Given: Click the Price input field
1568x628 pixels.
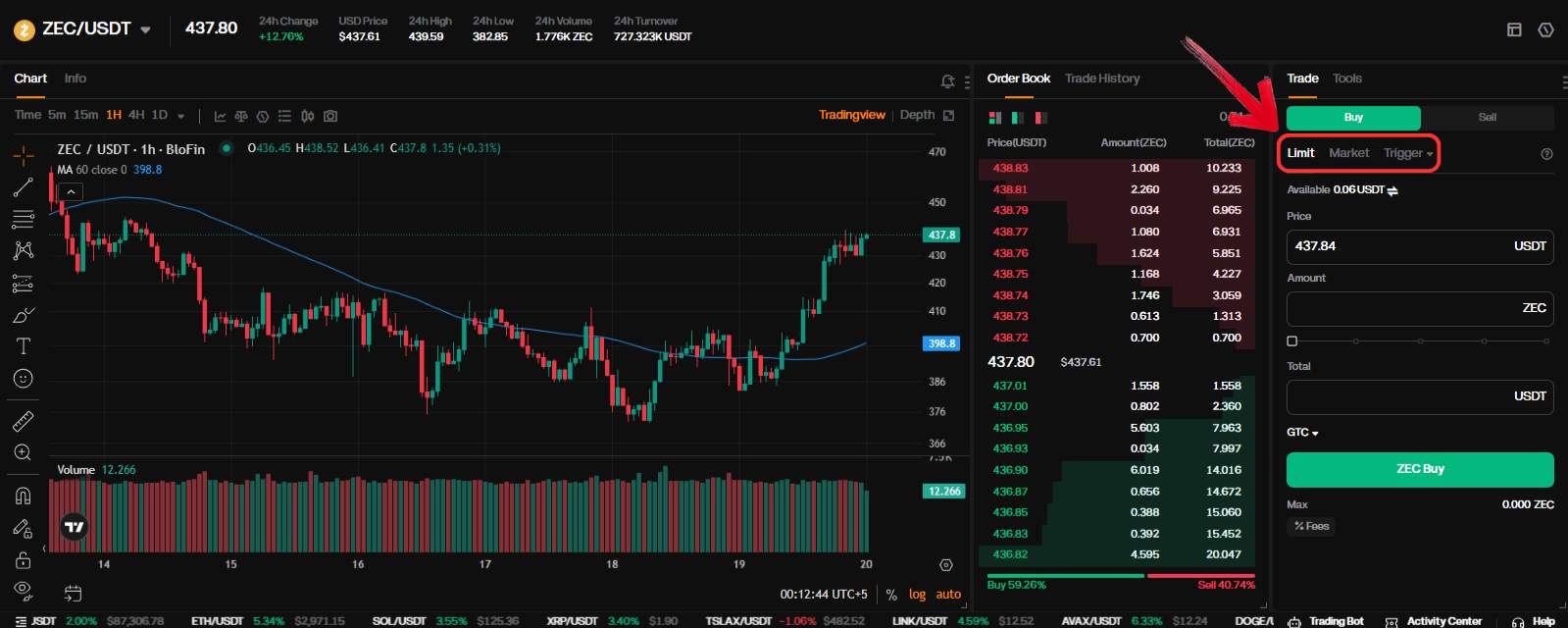Looking at the screenshot, I should tap(1420, 246).
